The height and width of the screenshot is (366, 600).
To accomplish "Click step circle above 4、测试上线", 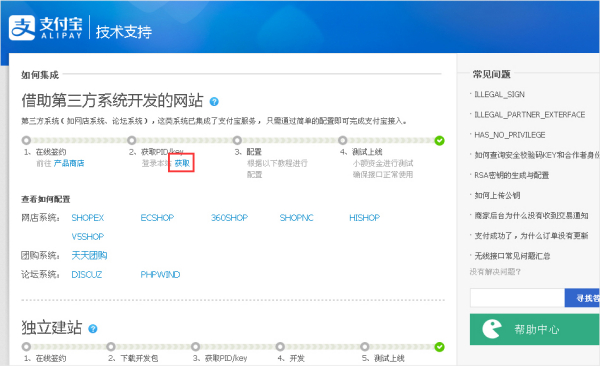I will click(x=343, y=140).
